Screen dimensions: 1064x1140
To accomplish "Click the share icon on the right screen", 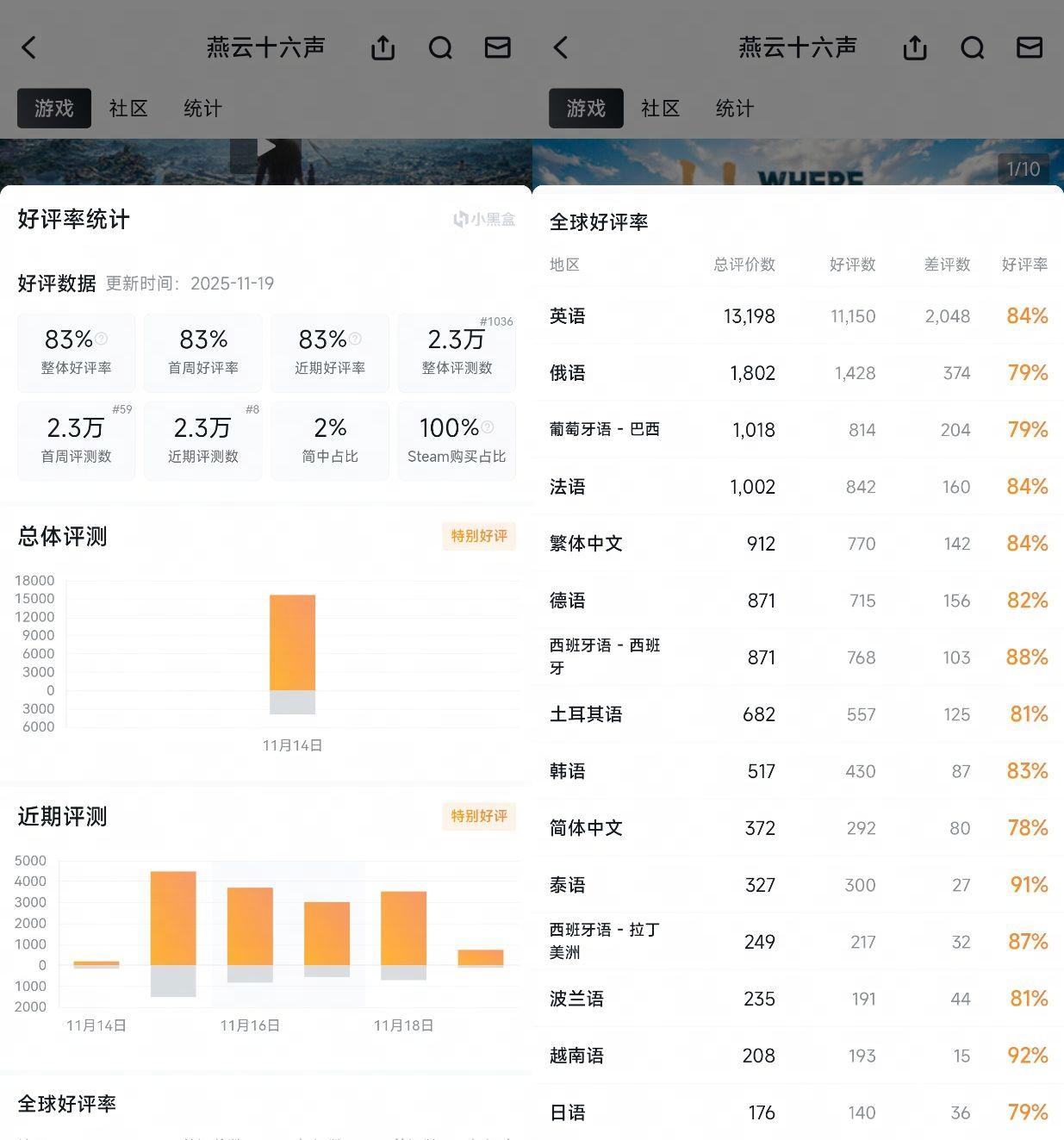I will coord(914,47).
